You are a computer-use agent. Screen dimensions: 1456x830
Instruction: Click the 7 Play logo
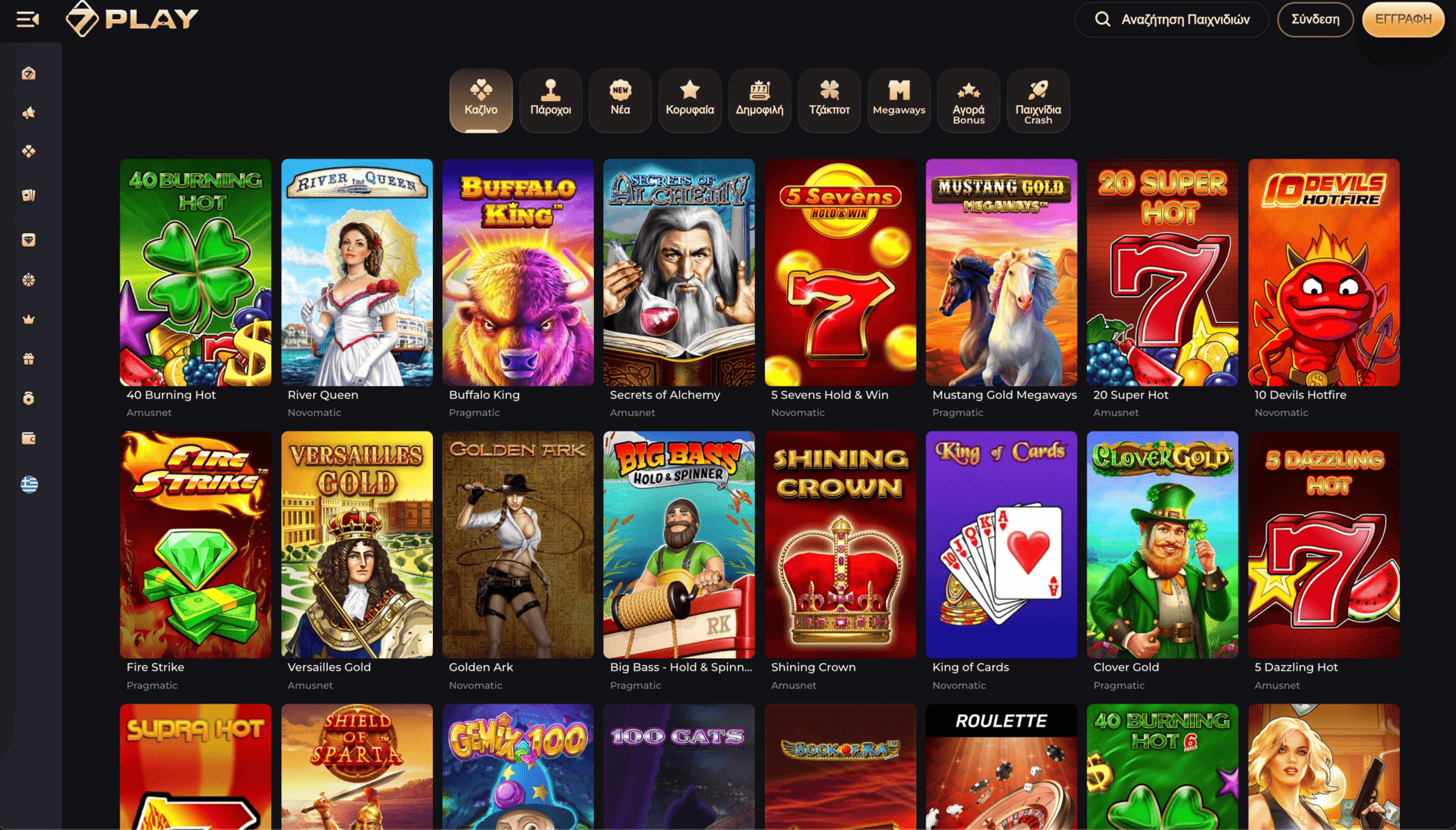(x=132, y=18)
